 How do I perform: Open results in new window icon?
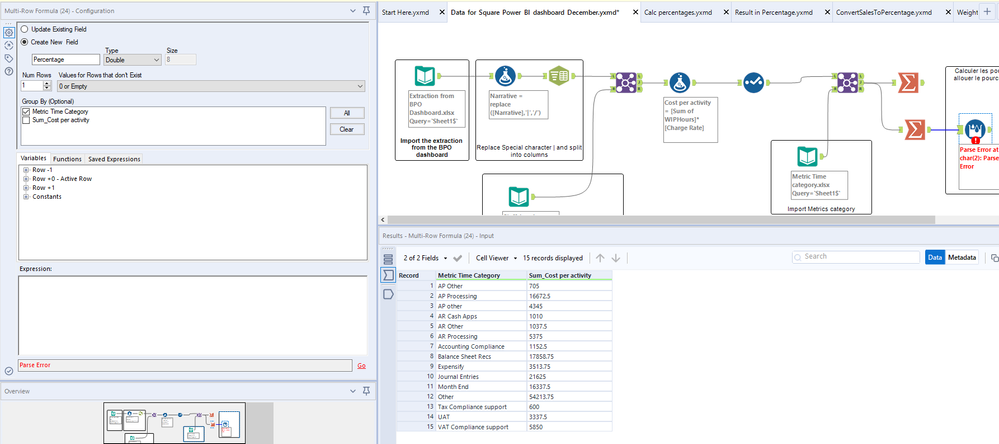pyautogui.click(x=995, y=258)
